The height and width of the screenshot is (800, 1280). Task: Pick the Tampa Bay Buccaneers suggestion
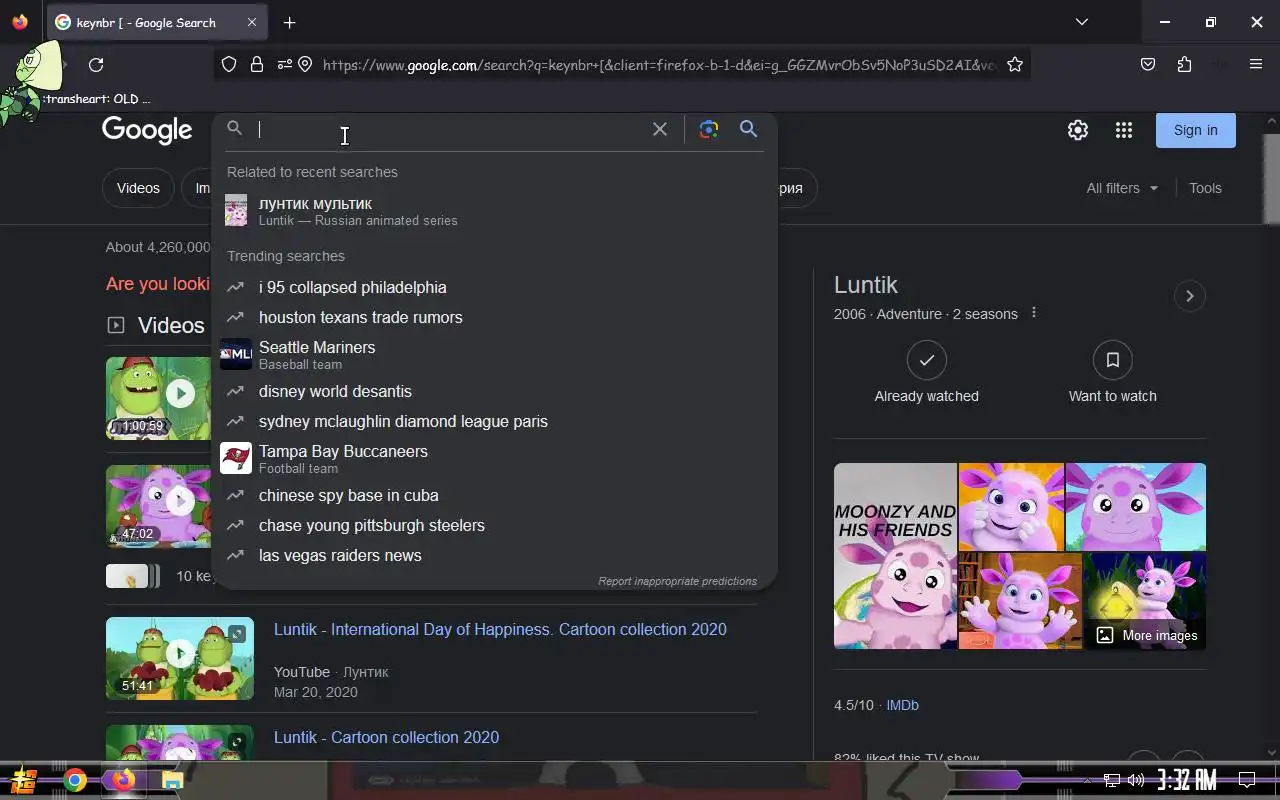coord(494,458)
